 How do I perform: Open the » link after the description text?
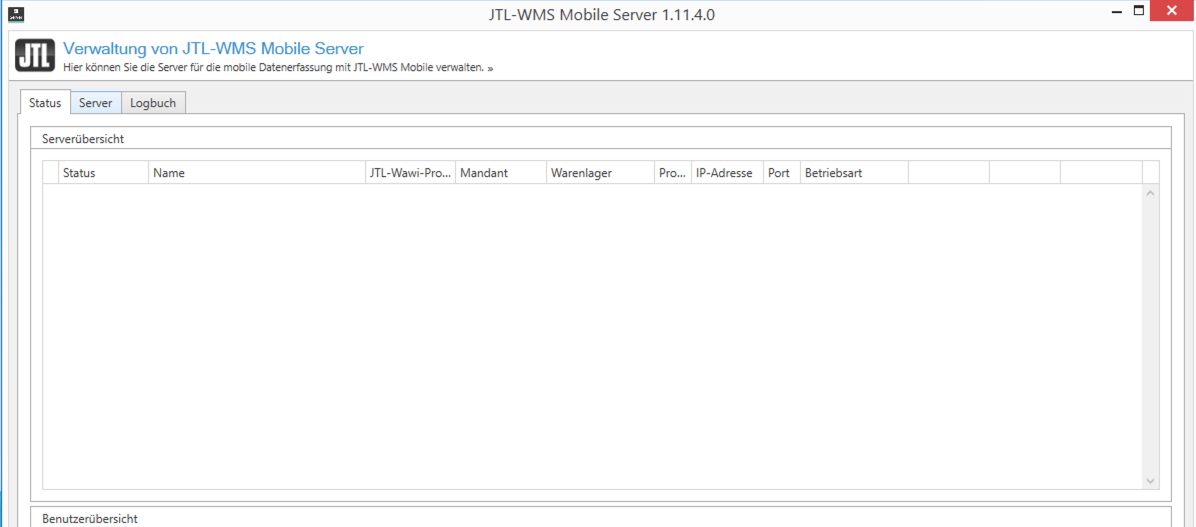click(490, 68)
